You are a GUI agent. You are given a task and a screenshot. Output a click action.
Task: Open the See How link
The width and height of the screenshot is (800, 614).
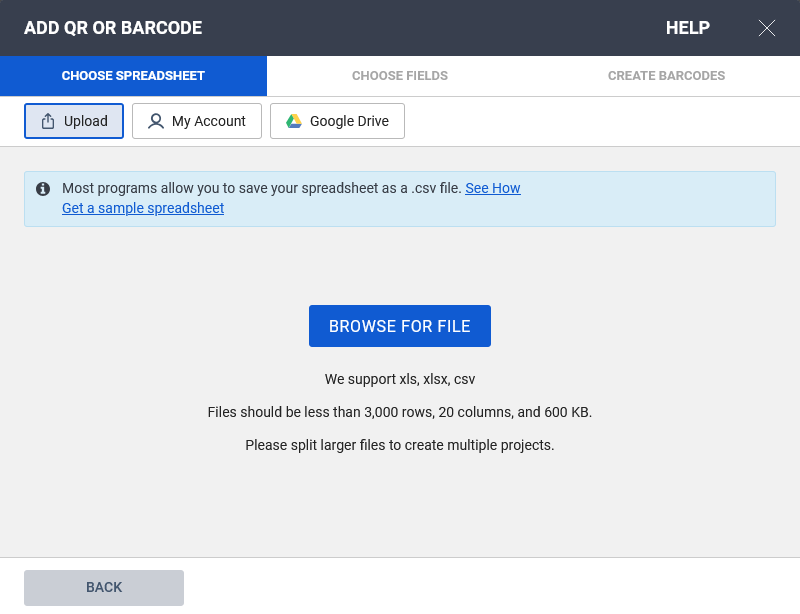point(493,188)
